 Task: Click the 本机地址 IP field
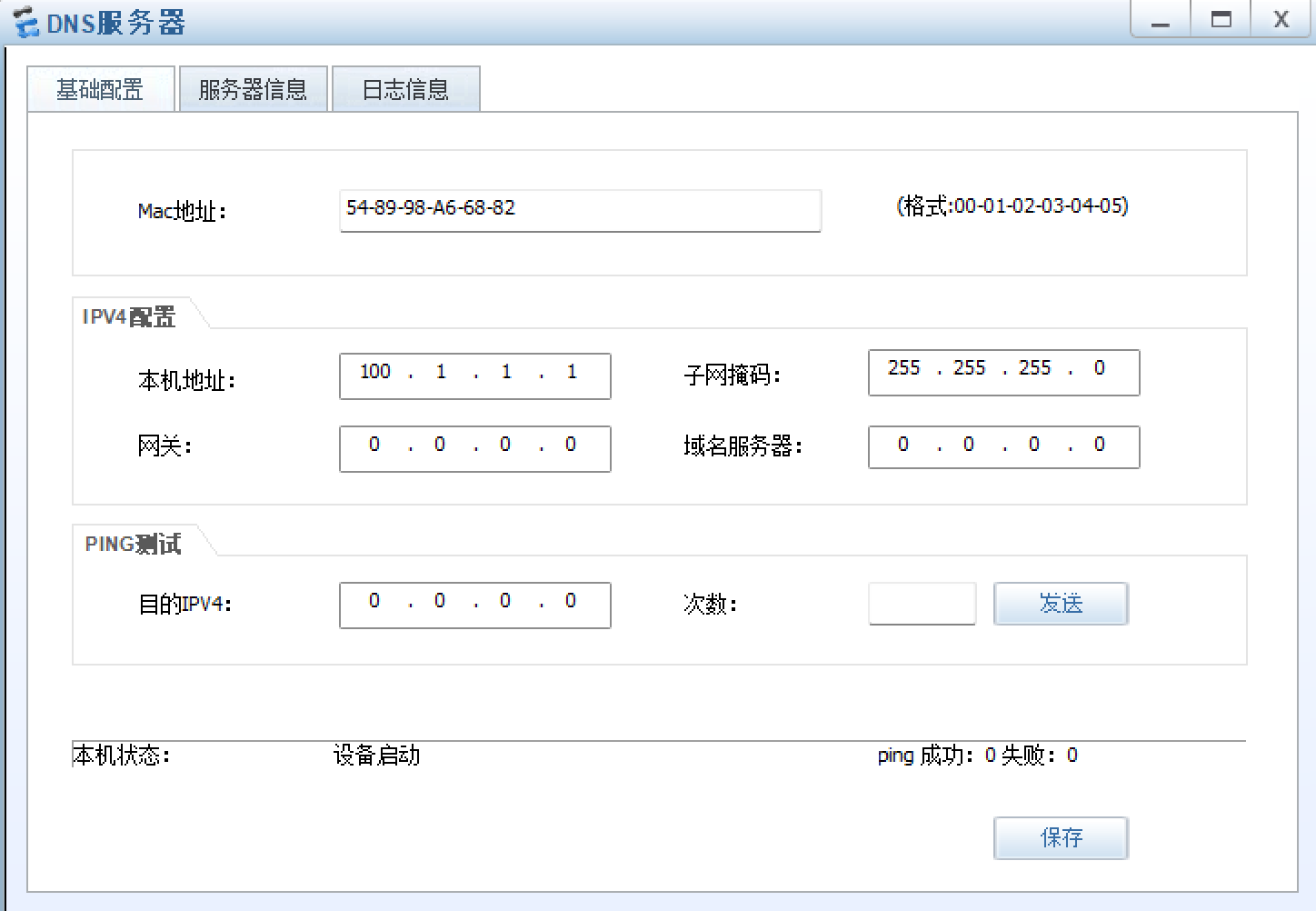click(475, 376)
